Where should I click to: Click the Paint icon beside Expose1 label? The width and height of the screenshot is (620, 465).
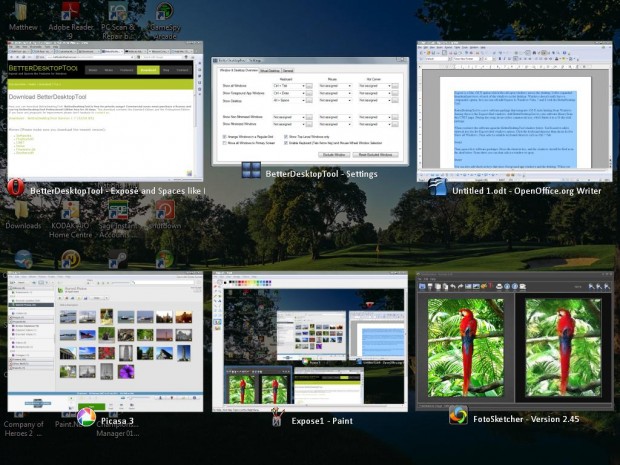tap(277, 418)
